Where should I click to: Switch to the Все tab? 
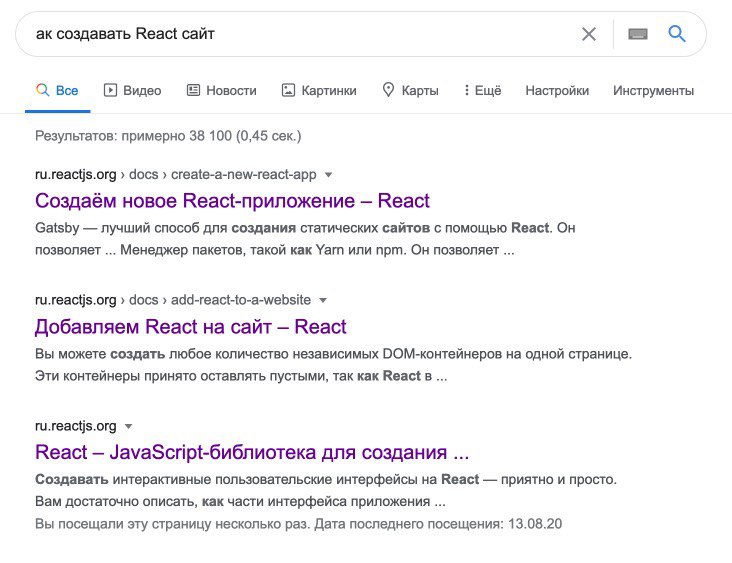[x=57, y=91]
